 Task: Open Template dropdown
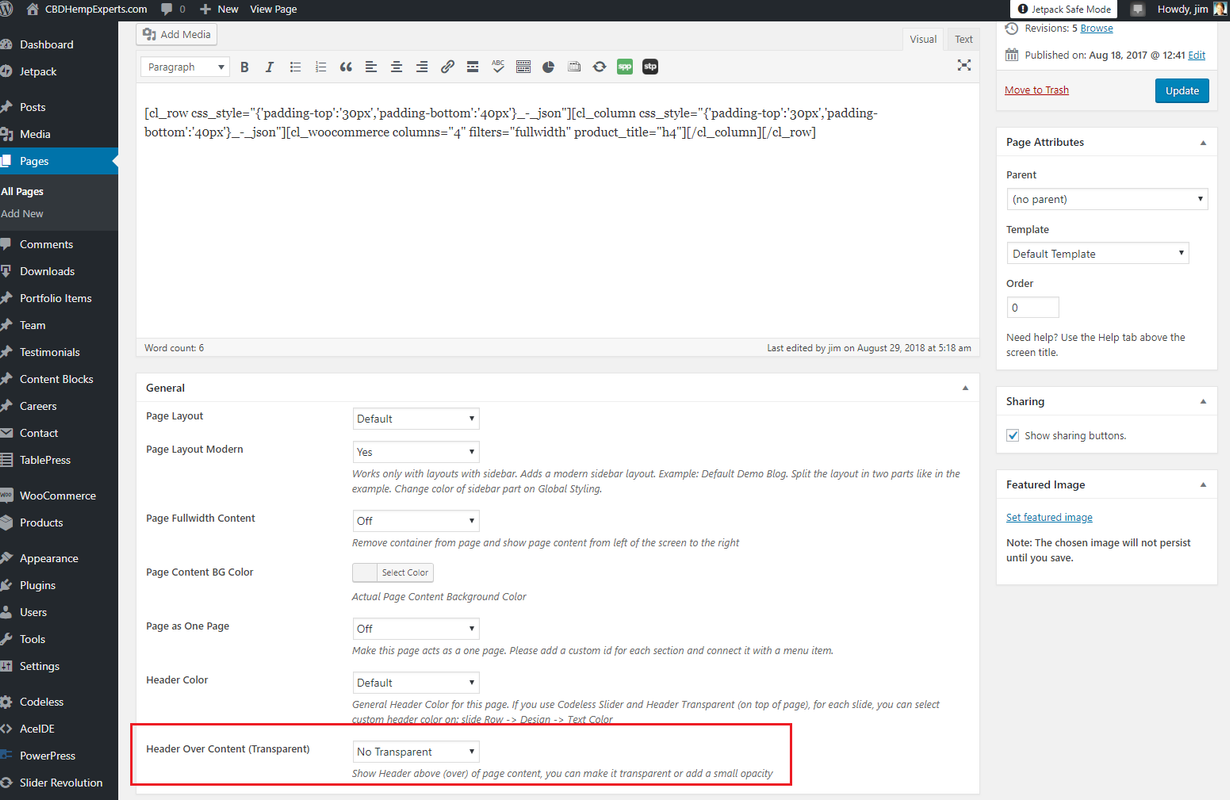pyautogui.click(x=1098, y=254)
